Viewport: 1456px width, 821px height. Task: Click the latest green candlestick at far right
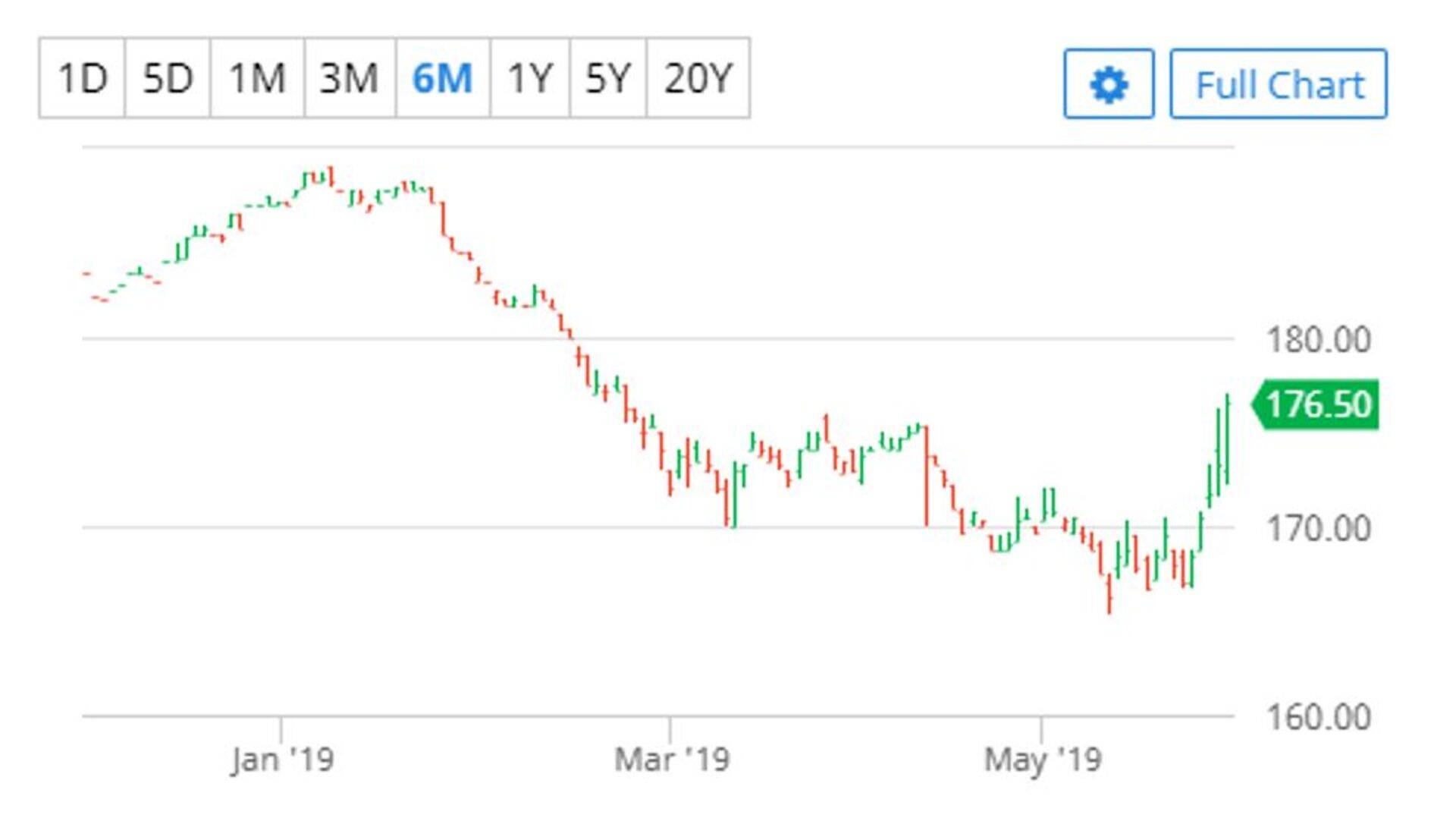(1227, 439)
